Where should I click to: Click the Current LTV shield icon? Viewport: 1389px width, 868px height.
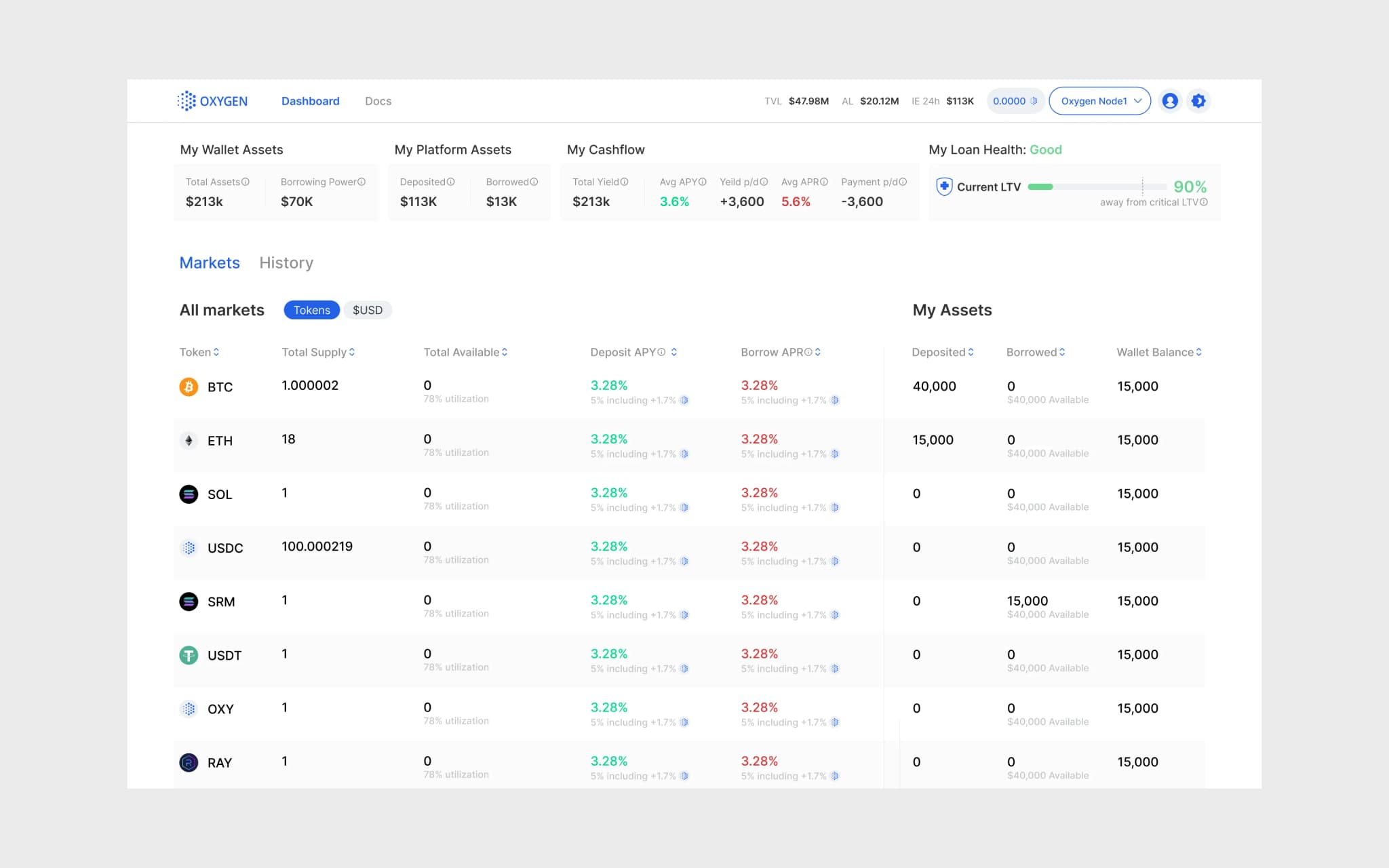943,186
